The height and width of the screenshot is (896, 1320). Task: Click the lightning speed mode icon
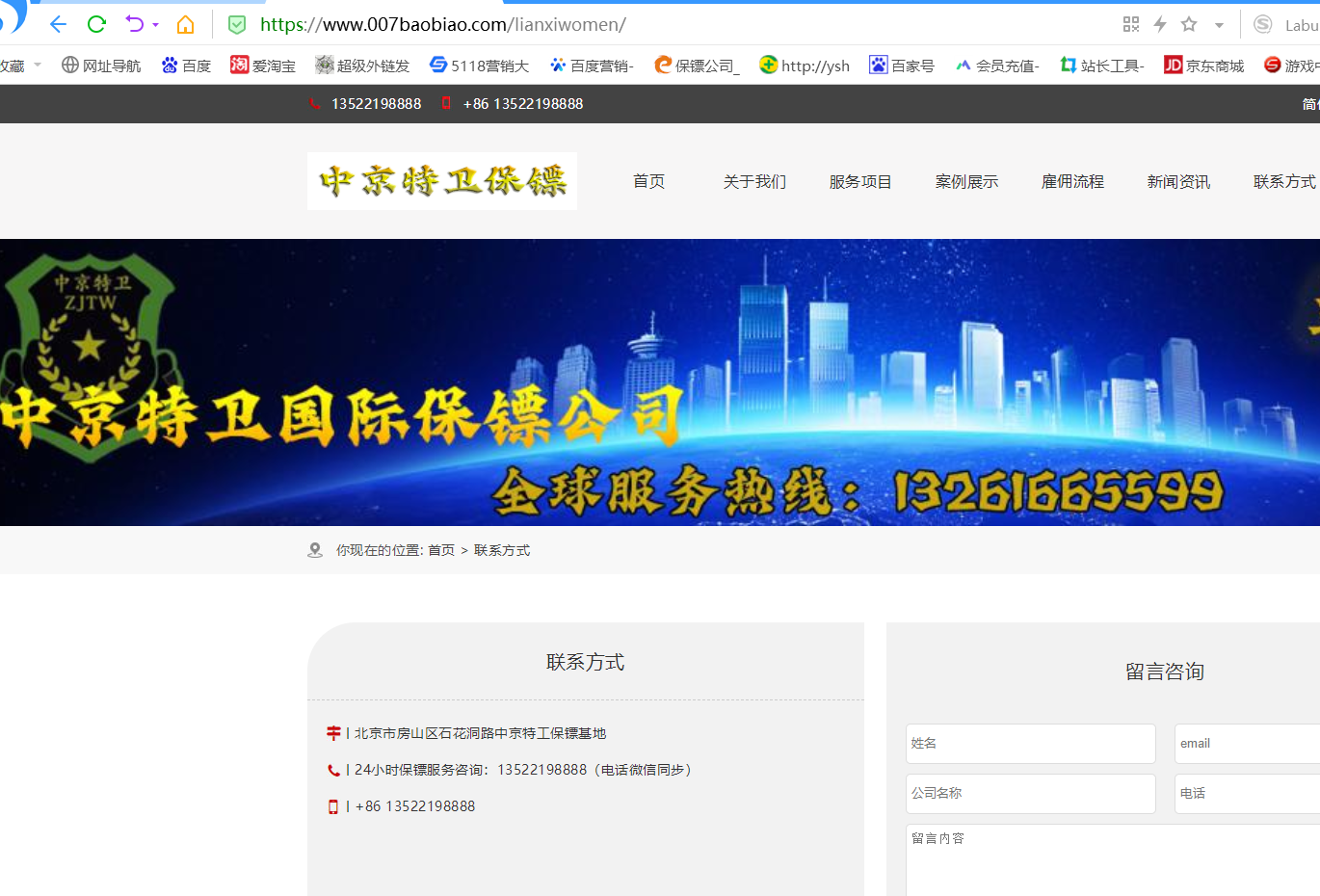1160,24
